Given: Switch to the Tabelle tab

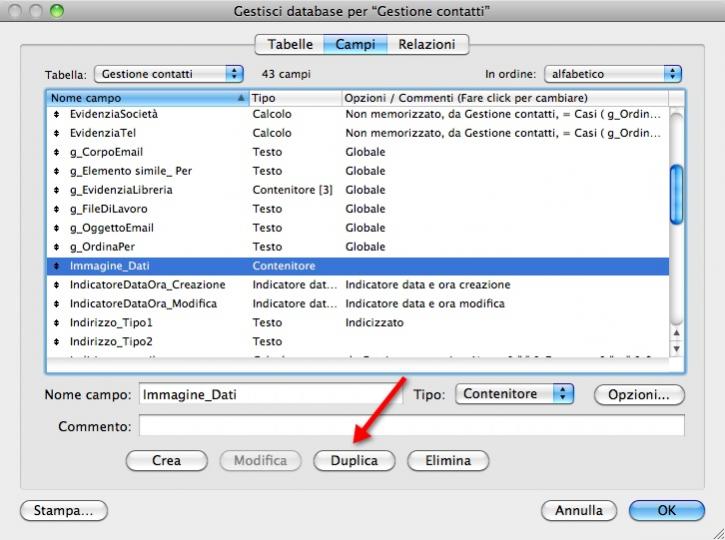Looking at the screenshot, I should [x=290, y=45].
